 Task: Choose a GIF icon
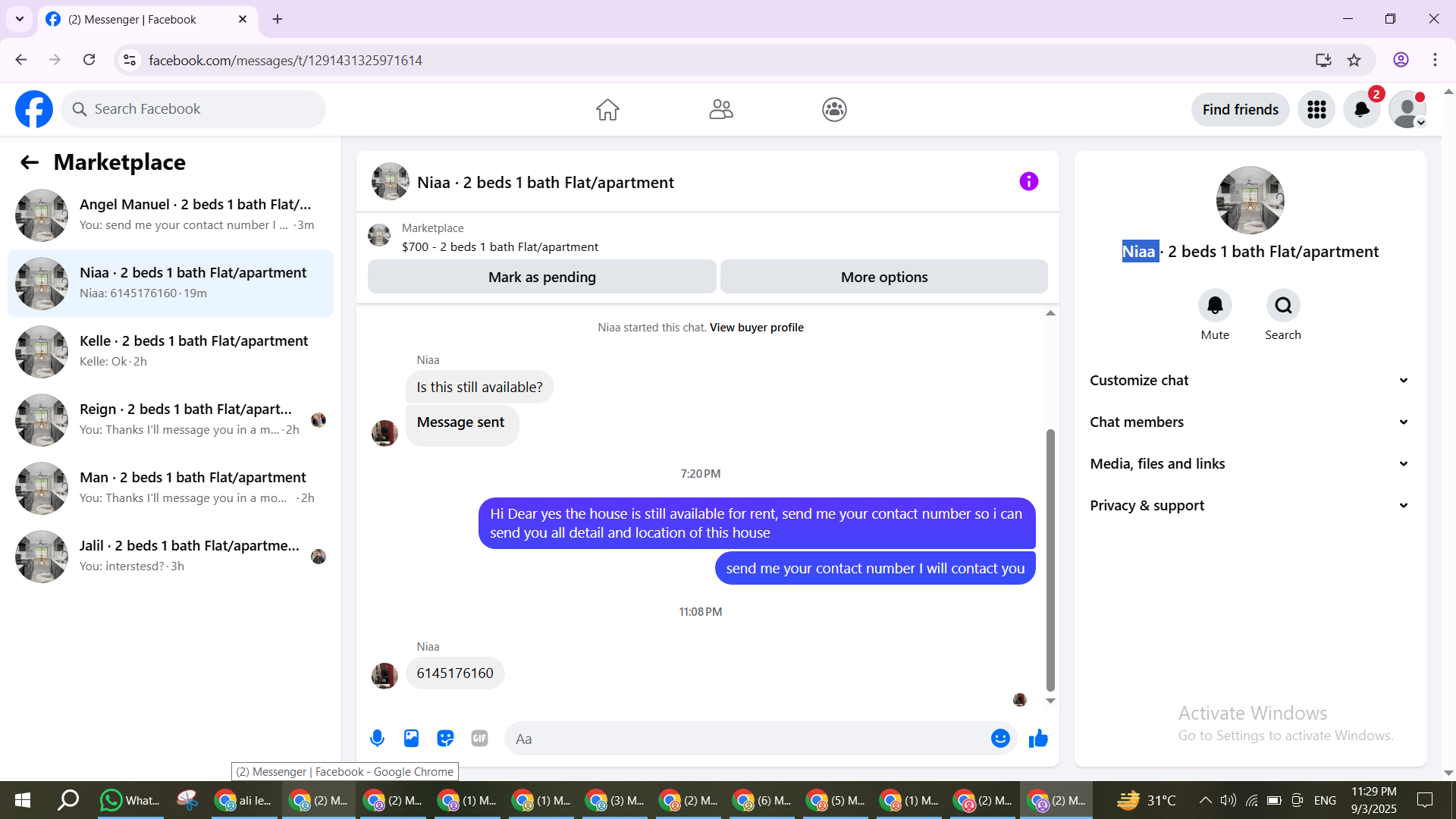(479, 739)
